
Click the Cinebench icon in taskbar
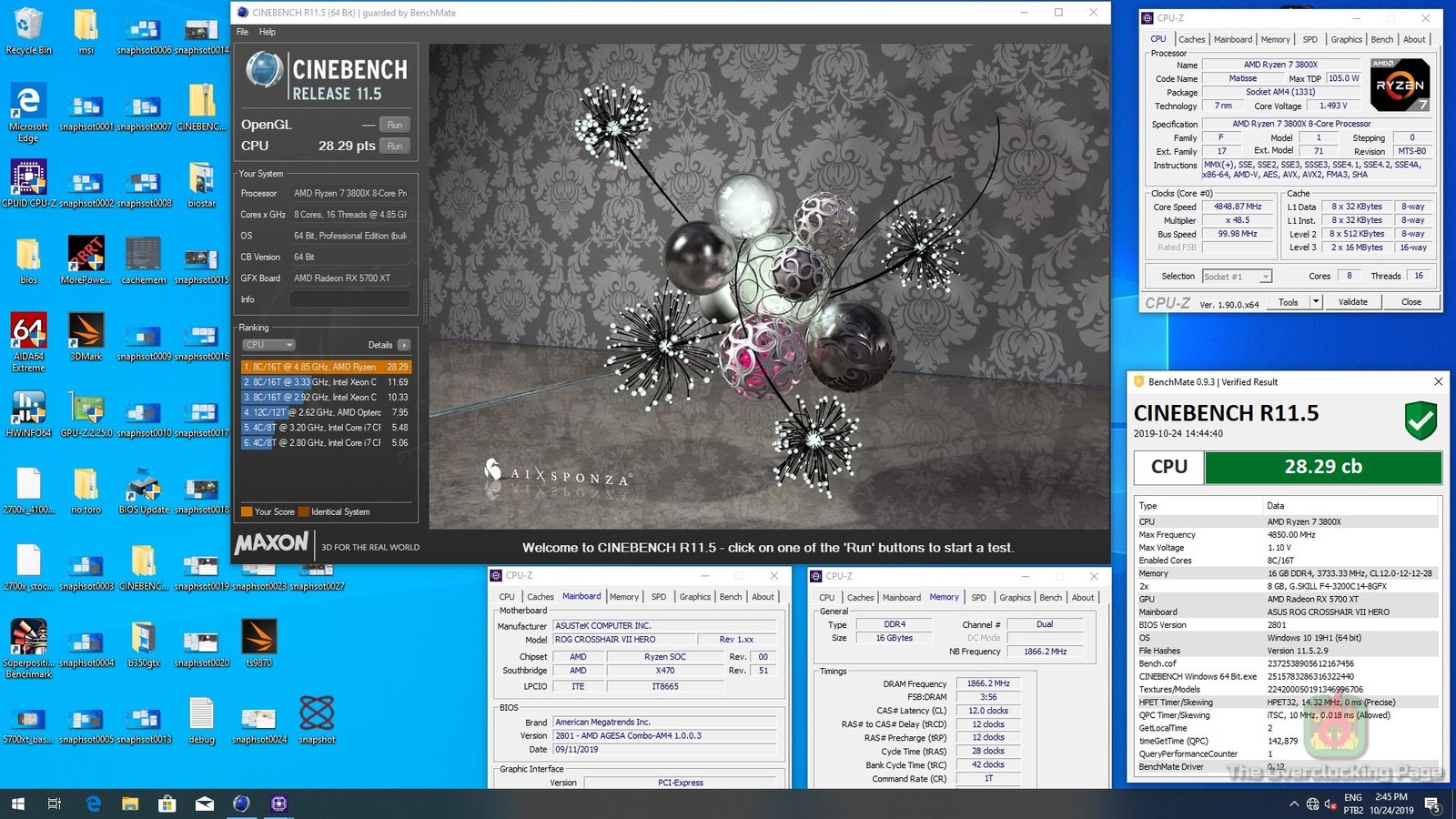point(241,804)
